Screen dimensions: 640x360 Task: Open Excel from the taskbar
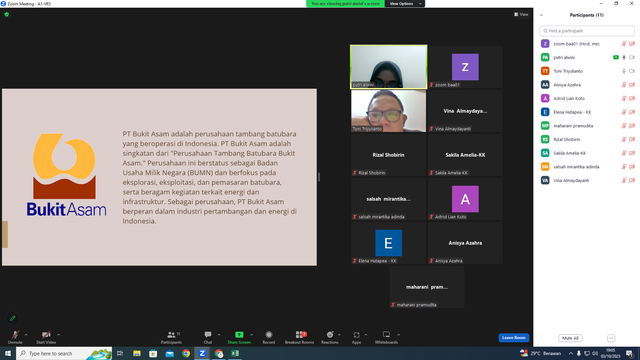tap(235, 353)
